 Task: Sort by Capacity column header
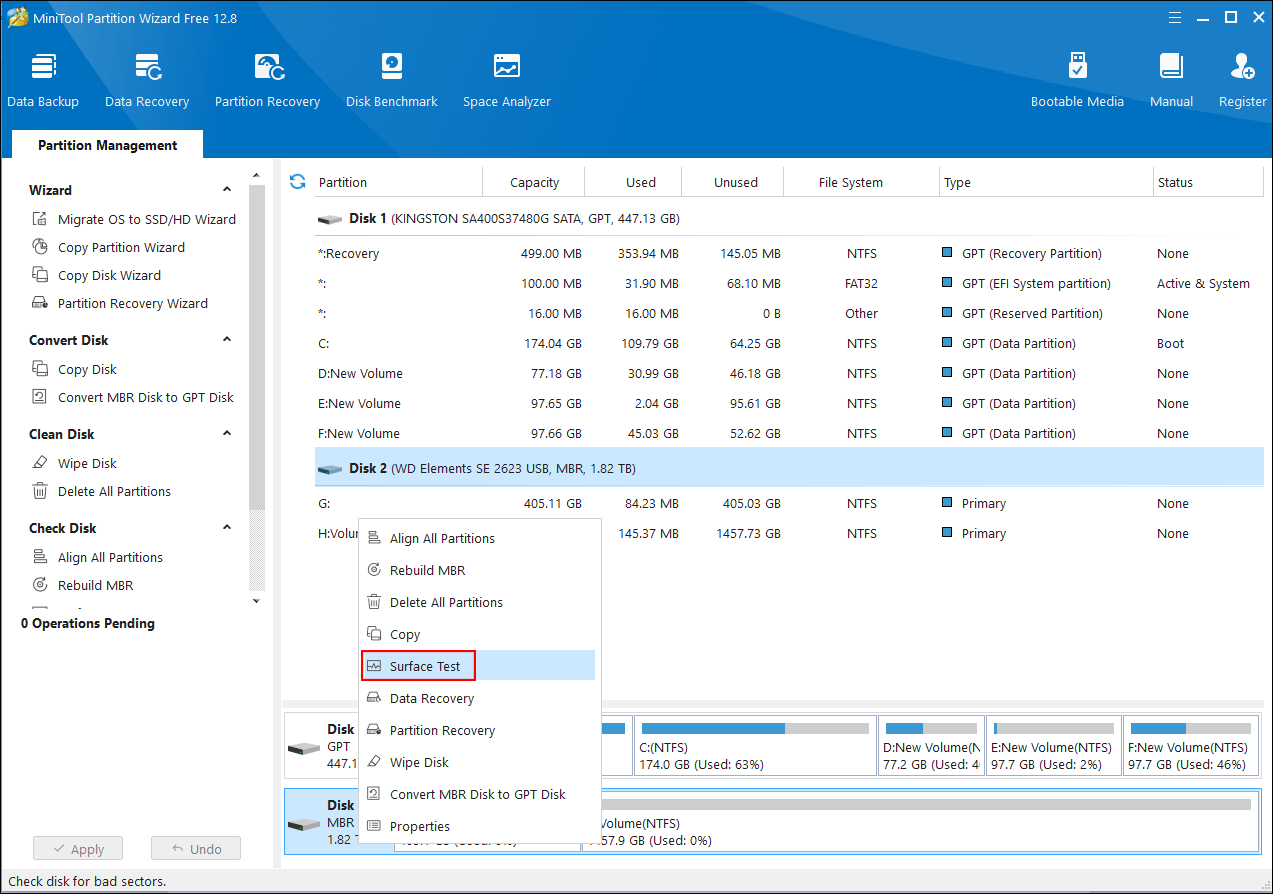click(534, 182)
